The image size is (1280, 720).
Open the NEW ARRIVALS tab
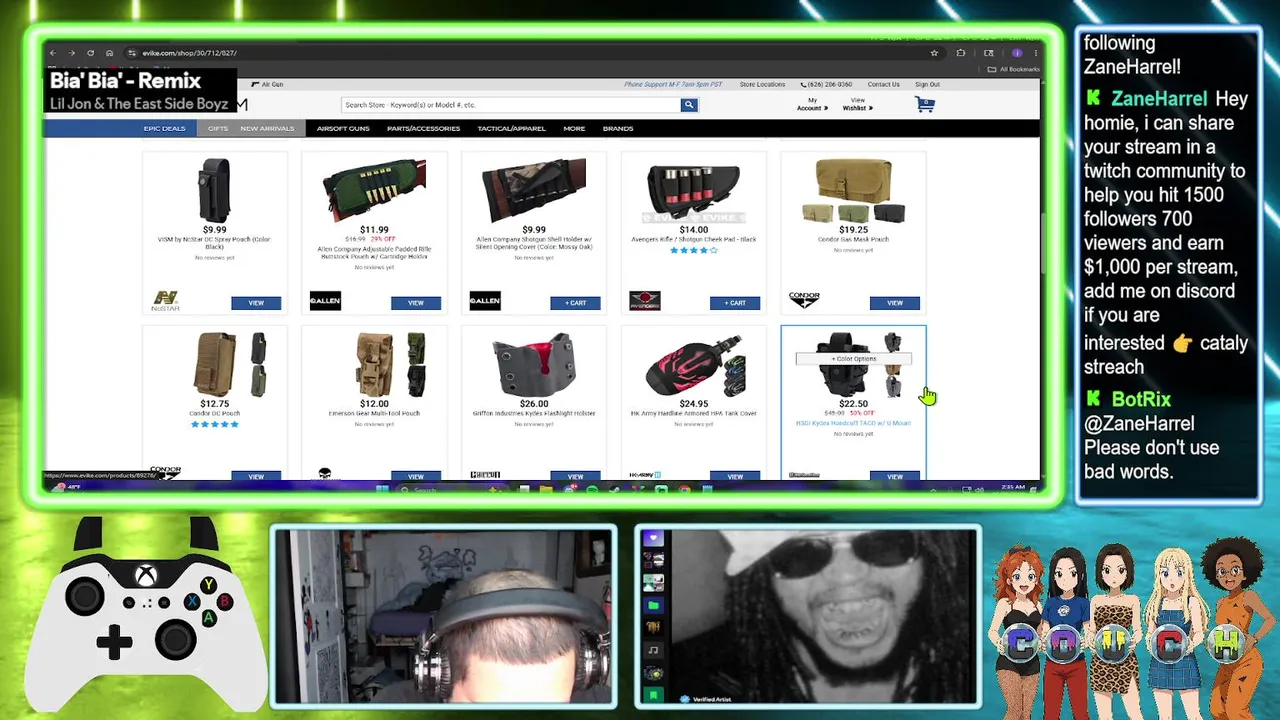coord(267,128)
